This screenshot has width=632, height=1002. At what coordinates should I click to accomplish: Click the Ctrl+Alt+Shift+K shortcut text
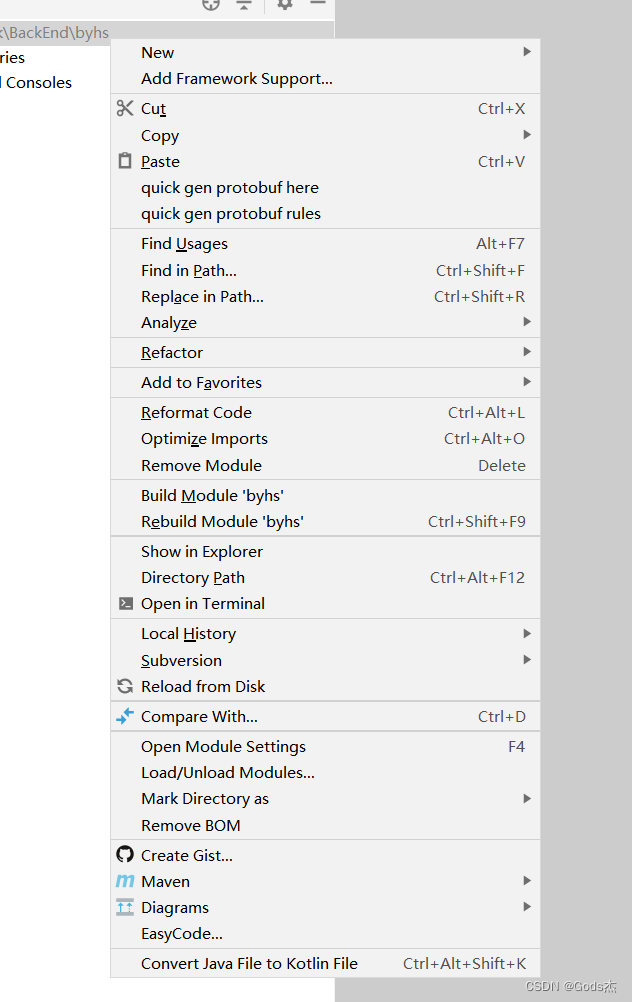pos(465,964)
